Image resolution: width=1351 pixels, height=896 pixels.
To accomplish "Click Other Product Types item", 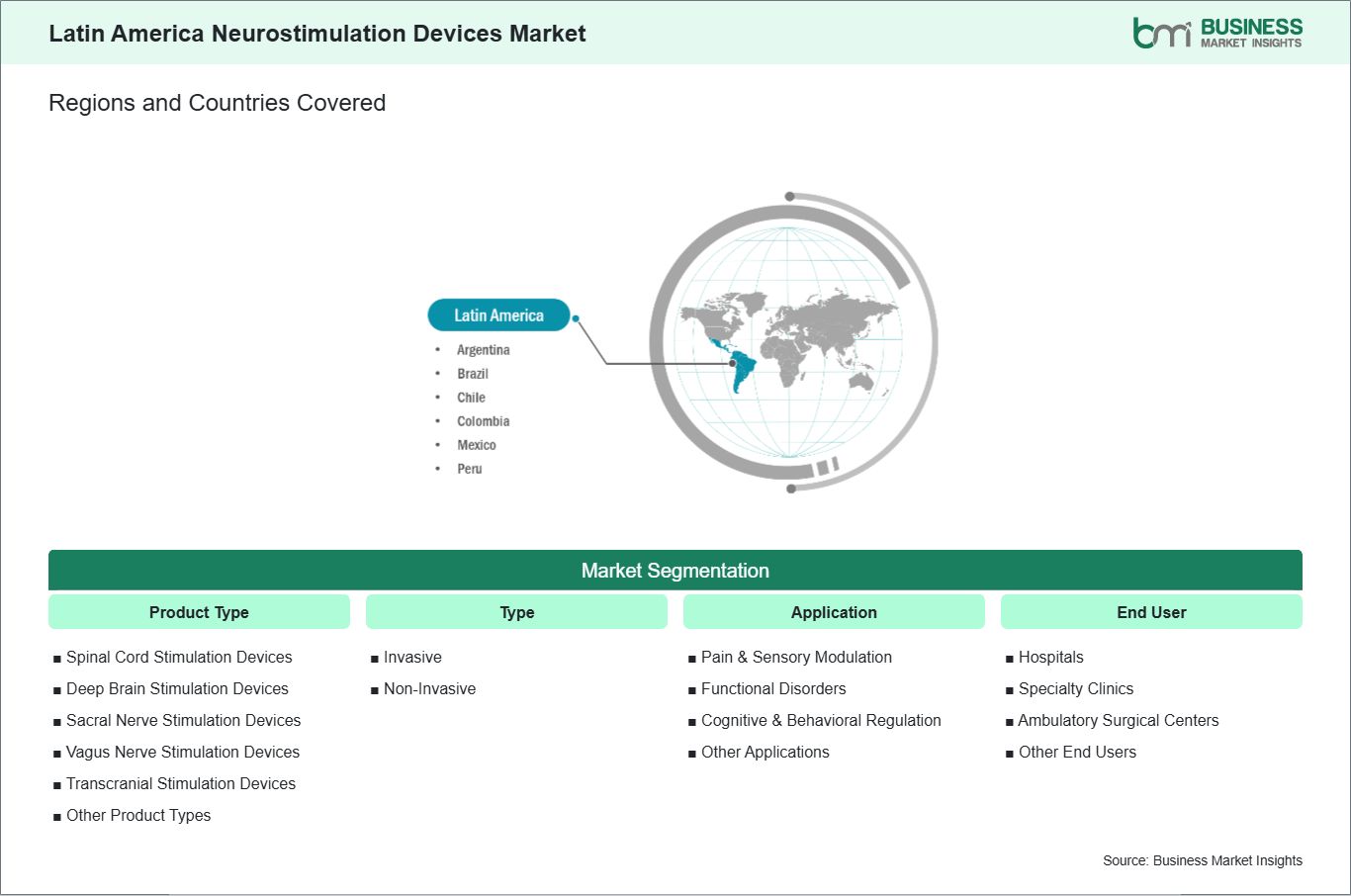I will tap(138, 815).
